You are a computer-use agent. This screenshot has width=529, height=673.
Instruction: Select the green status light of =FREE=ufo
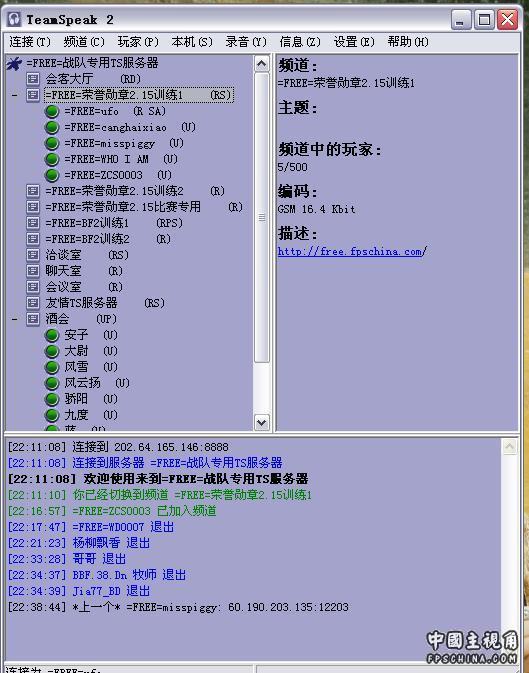point(52,112)
